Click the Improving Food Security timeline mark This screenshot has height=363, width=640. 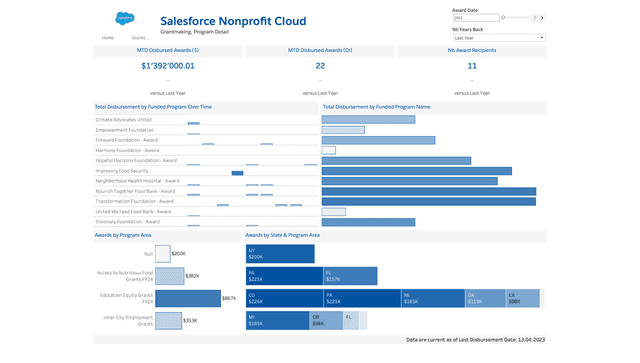(x=237, y=173)
